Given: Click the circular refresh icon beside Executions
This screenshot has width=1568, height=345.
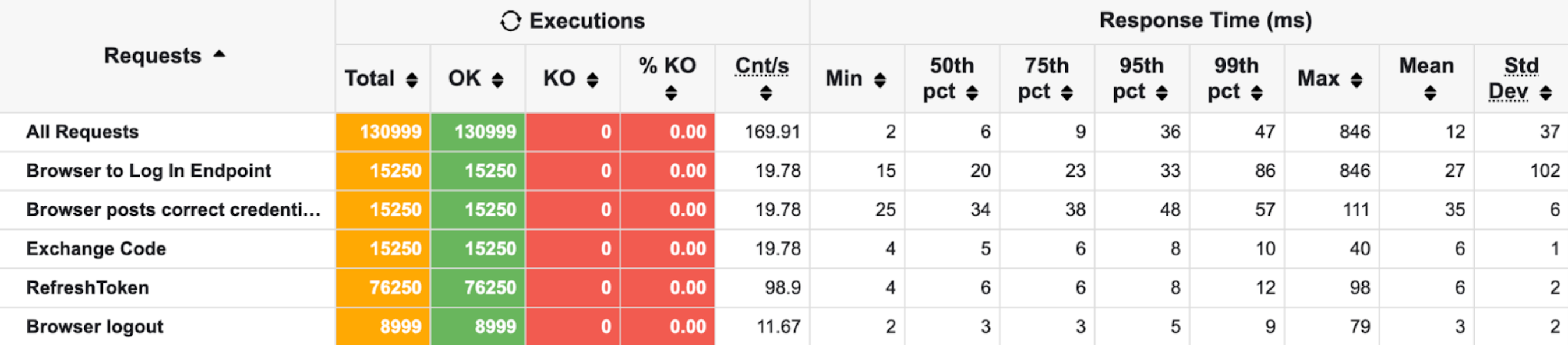Looking at the screenshot, I should 510,20.
